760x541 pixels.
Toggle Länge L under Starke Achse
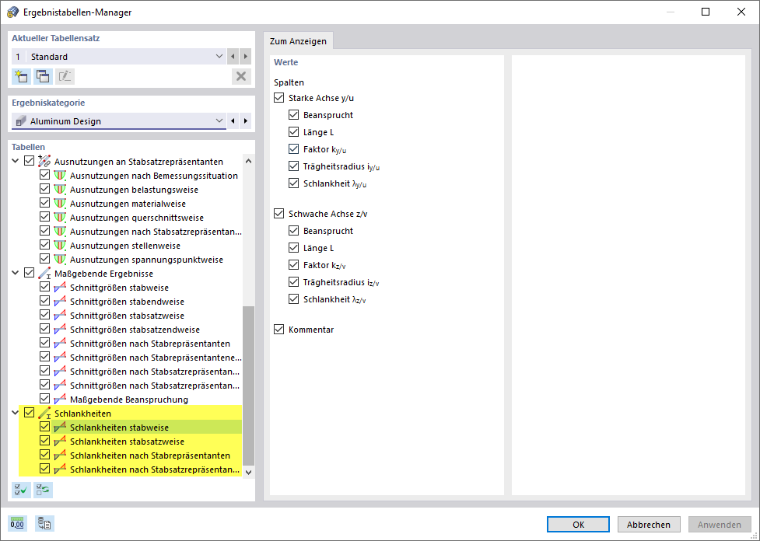coord(294,132)
